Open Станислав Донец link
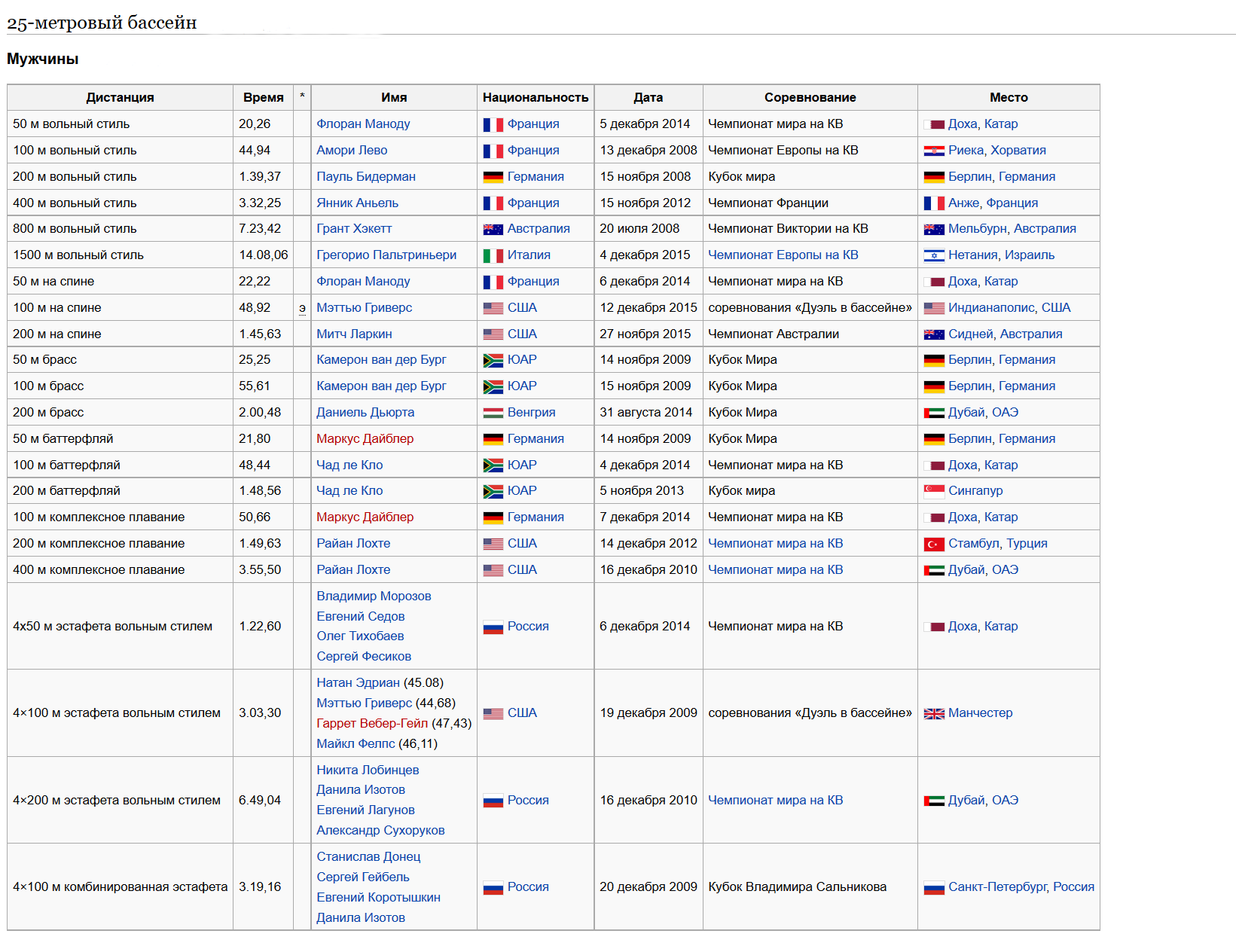1236x952 pixels. 368,857
